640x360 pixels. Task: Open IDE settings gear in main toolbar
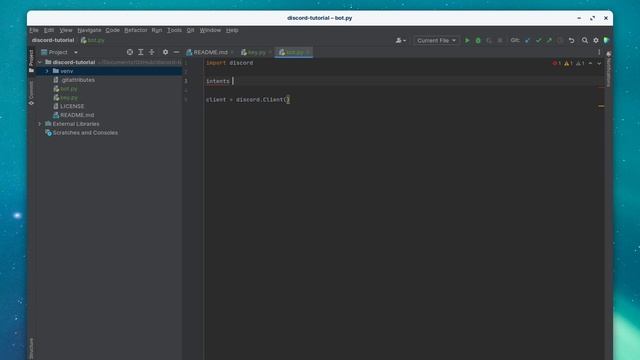(596, 40)
